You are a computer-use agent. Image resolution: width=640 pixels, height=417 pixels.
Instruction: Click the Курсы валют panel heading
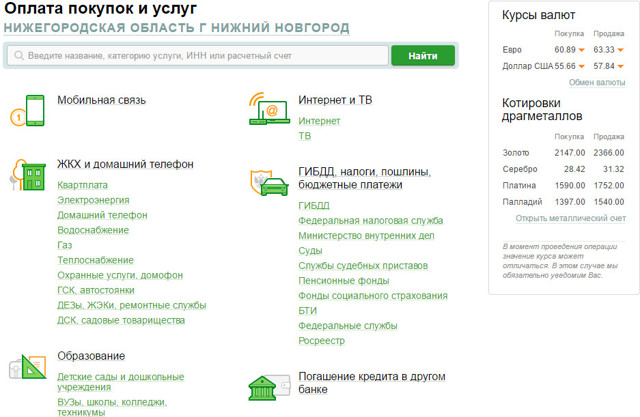tap(538, 15)
